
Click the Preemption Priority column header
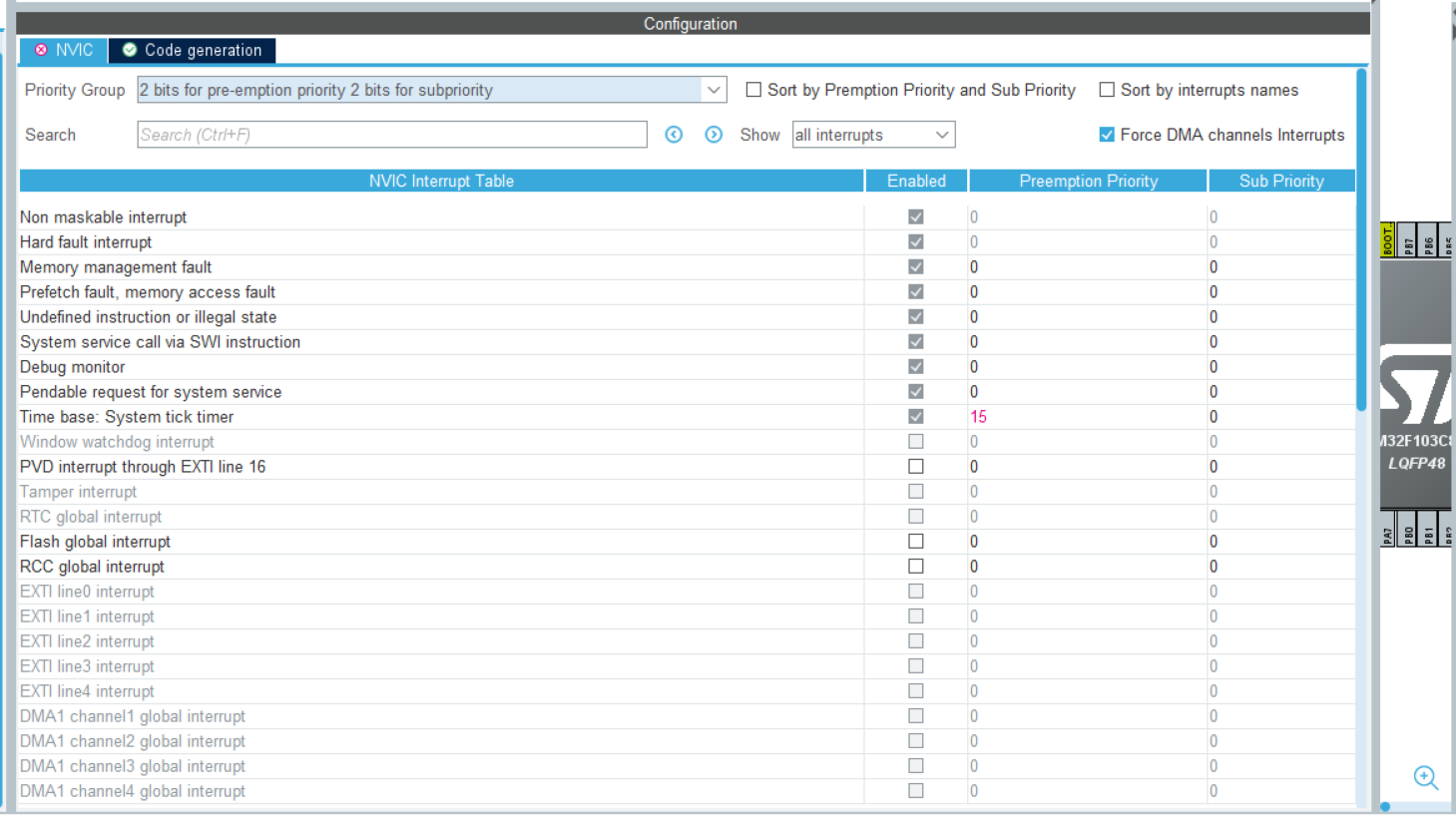[x=1088, y=181]
